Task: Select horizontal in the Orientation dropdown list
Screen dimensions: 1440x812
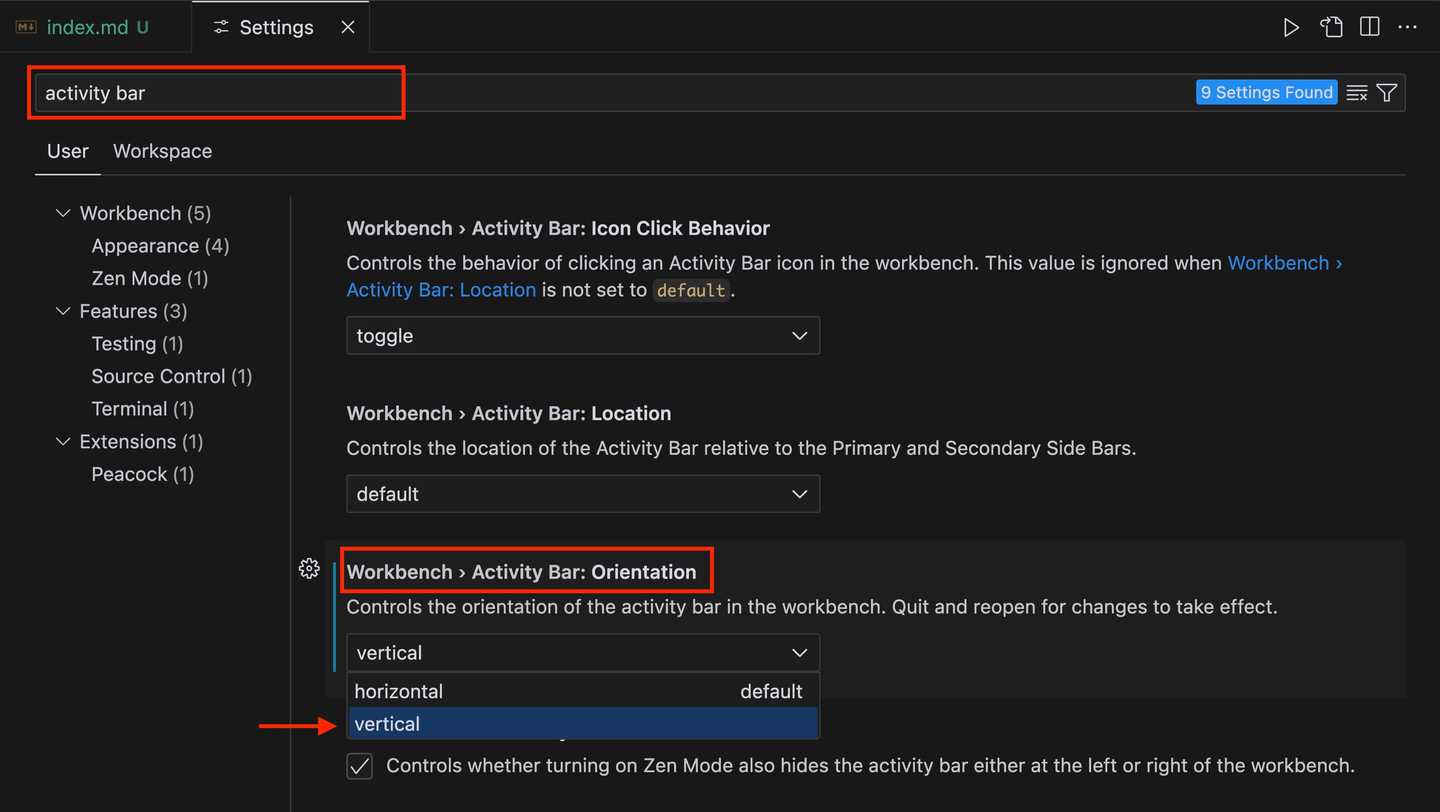Action: pos(399,691)
